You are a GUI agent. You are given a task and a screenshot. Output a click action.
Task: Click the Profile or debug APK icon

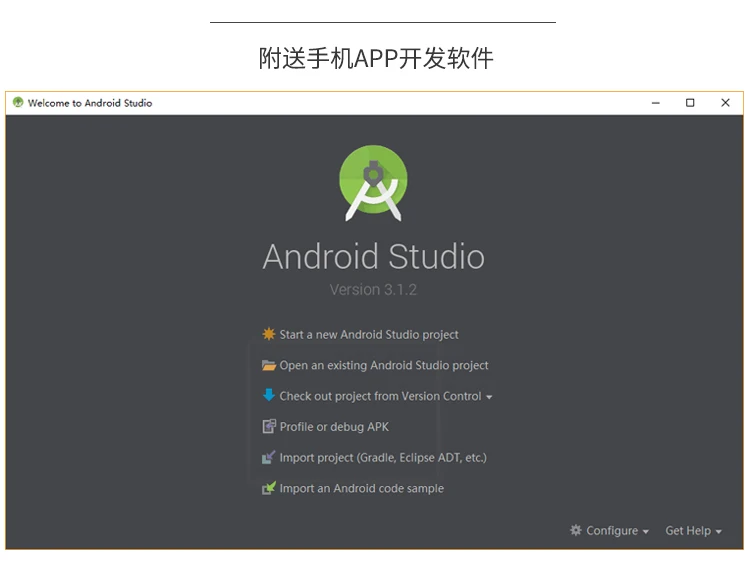tap(269, 426)
